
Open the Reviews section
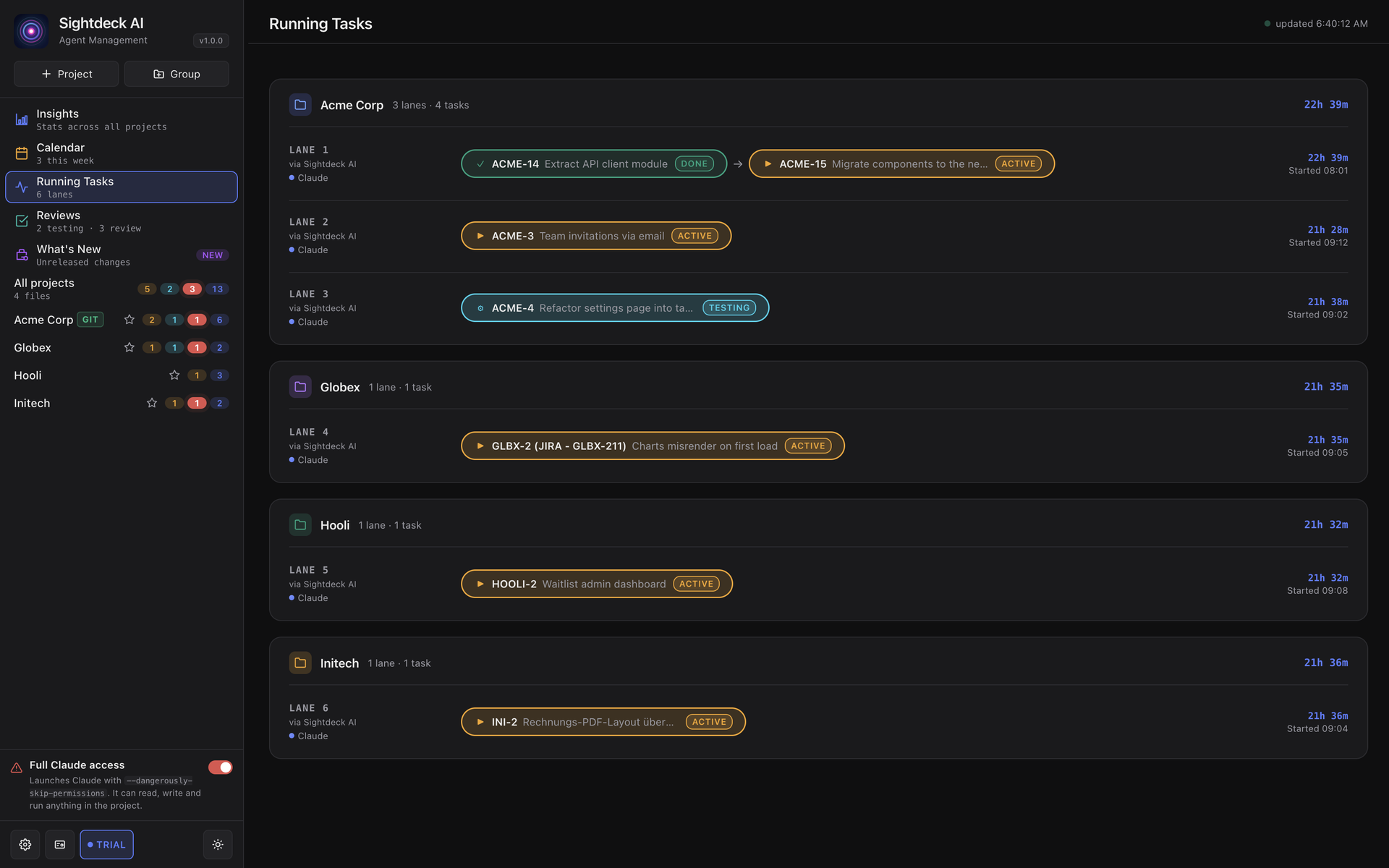click(122, 221)
